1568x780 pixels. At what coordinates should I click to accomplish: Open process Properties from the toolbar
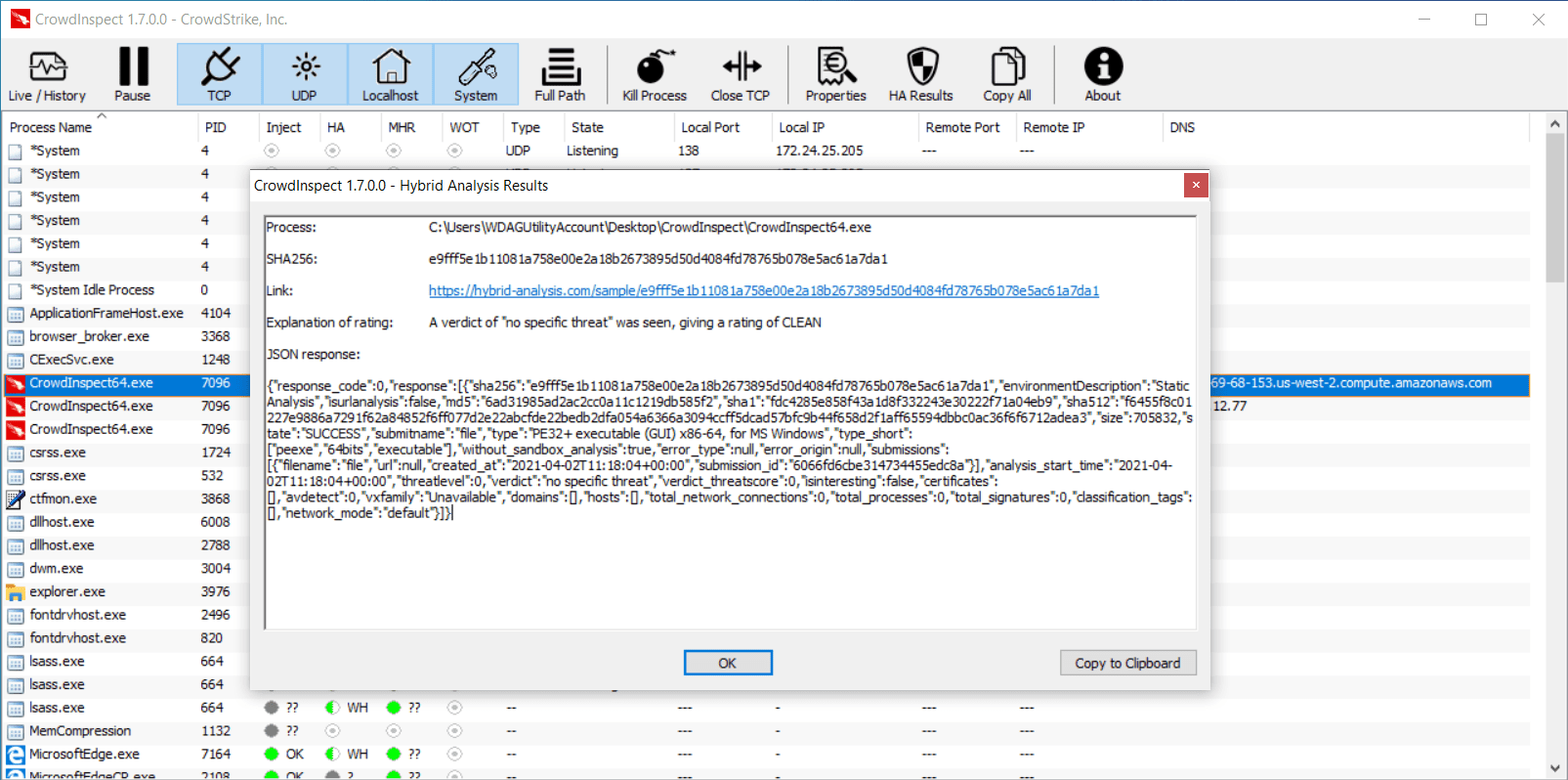[836, 74]
